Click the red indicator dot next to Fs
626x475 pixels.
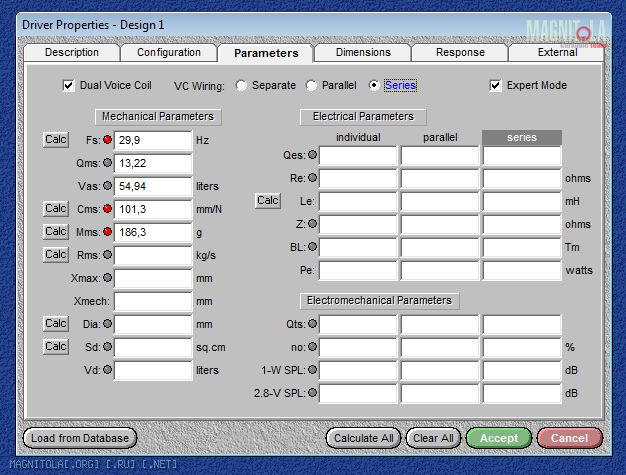pyautogui.click(x=108, y=140)
